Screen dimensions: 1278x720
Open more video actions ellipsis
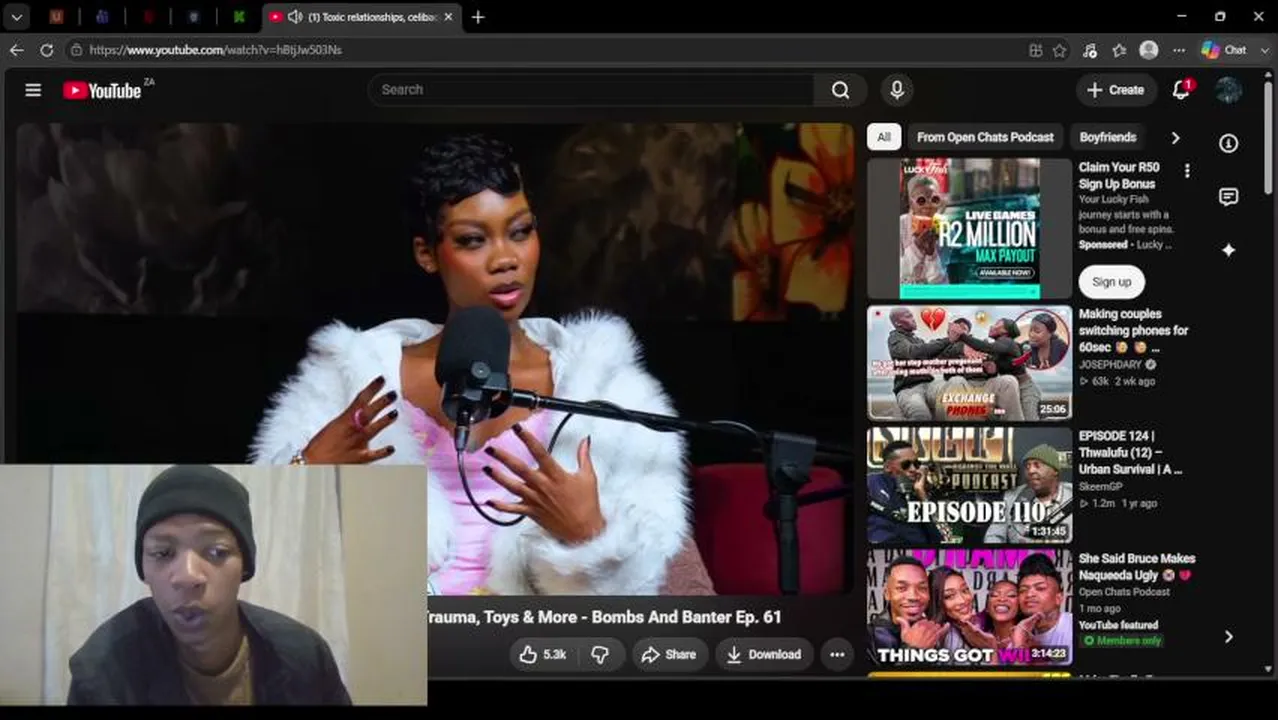pos(837,654)
